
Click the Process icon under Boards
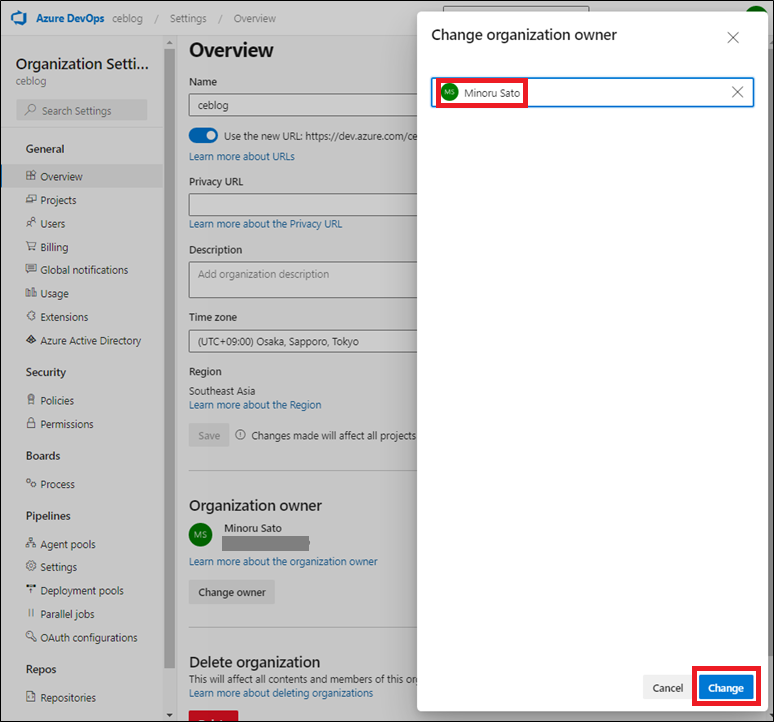(31, 484)
